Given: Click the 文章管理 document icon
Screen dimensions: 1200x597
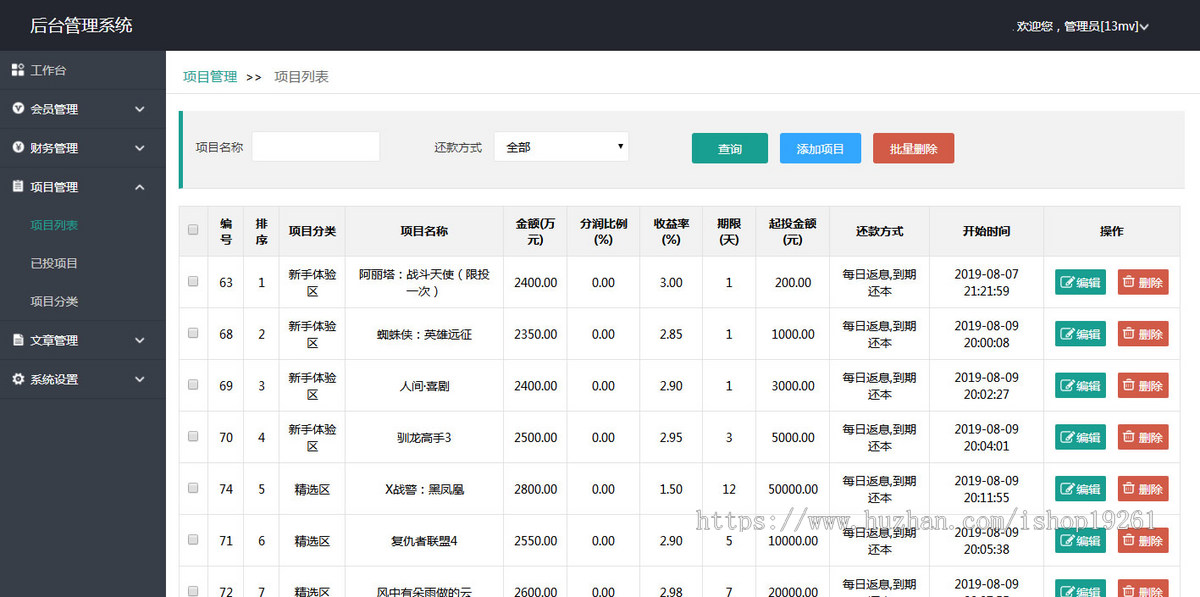Looking at the screenshot, I should pyautogui.click(x=18, y=340).
